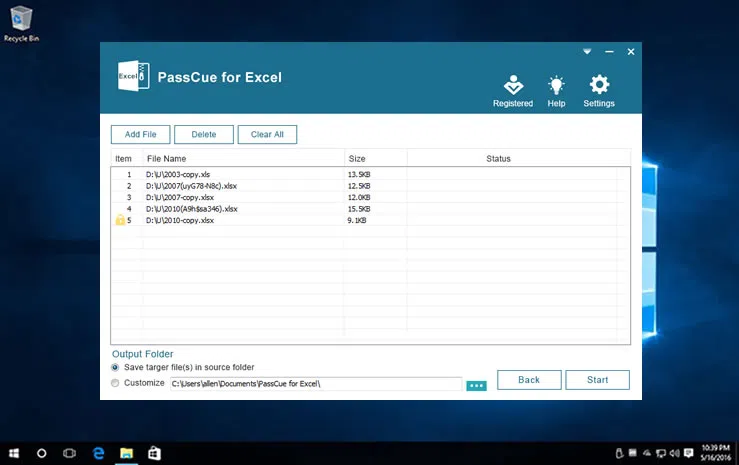Viewport: 739px width, 465px height.
Task: Click the Output Folder label
Action: [x=142, y=354]
